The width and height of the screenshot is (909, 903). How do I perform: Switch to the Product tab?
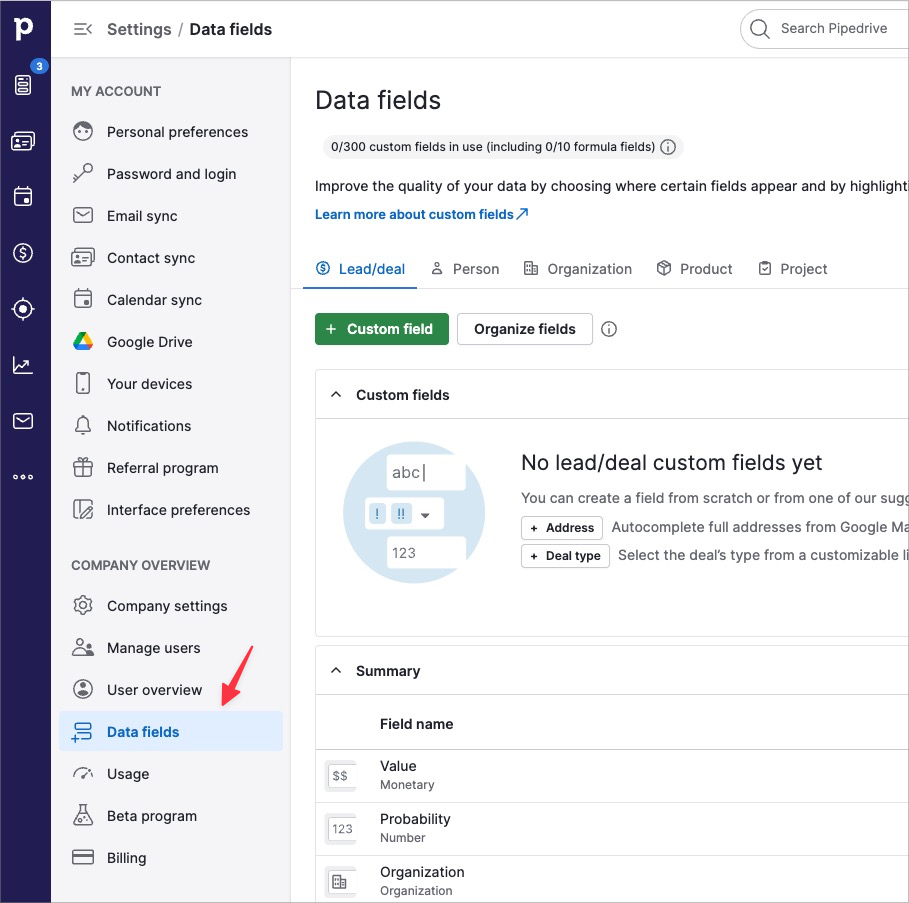[695, 269]
